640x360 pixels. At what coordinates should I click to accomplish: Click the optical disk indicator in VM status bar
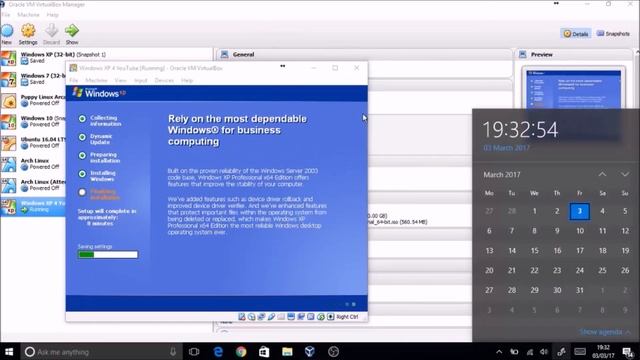tap(251, 317)
